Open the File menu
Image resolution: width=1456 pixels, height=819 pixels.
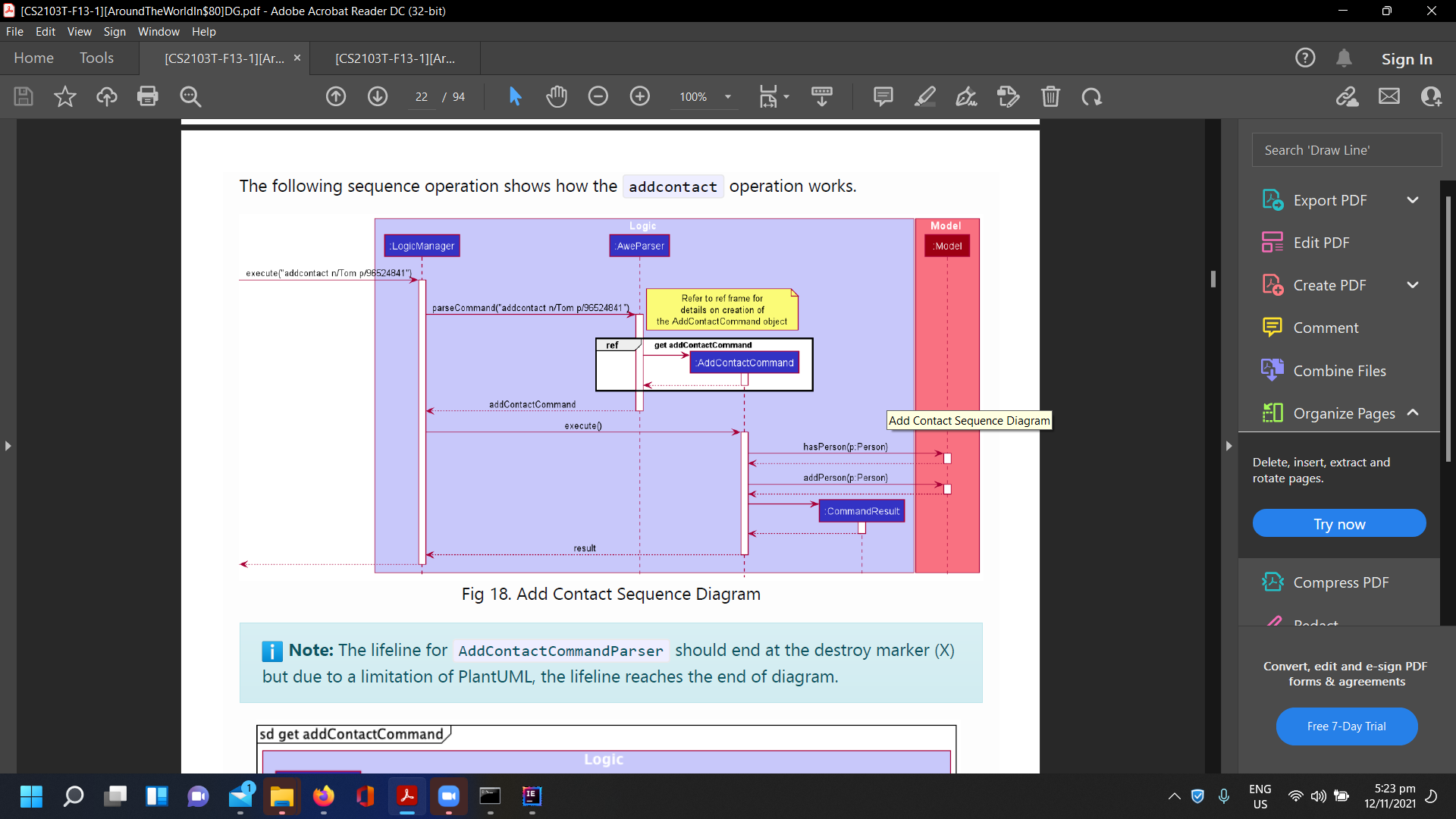[14, 32]
